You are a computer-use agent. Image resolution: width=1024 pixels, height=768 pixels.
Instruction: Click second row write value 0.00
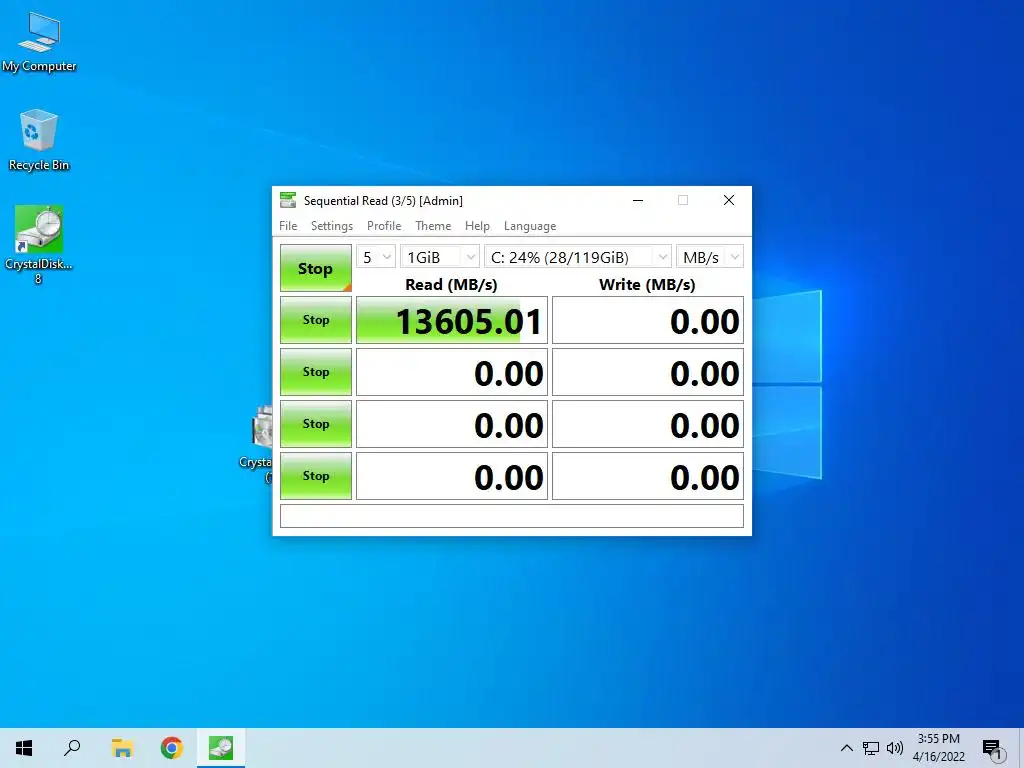coord(648,372)
